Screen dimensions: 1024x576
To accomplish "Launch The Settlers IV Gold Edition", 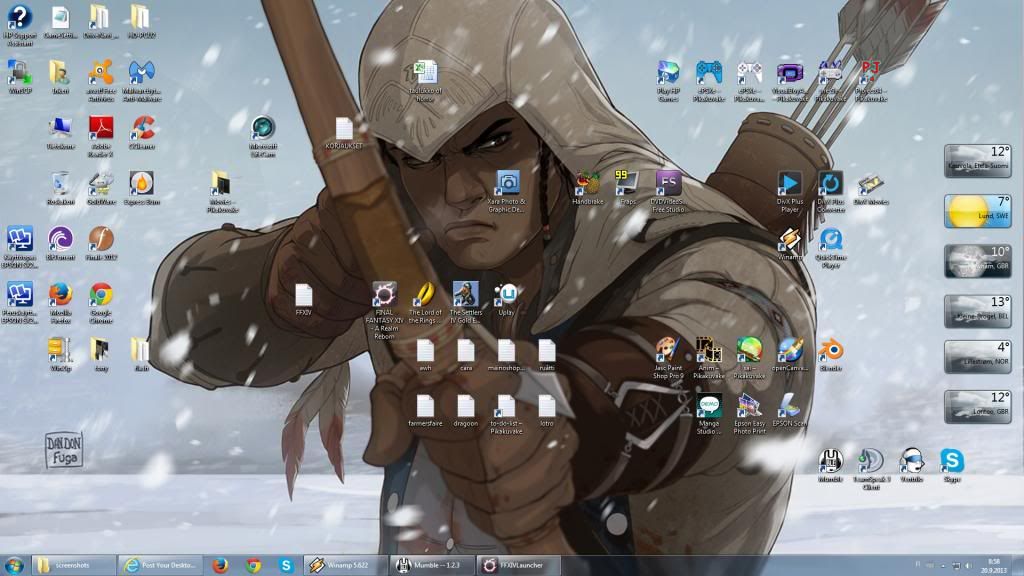I will point(465,302).
